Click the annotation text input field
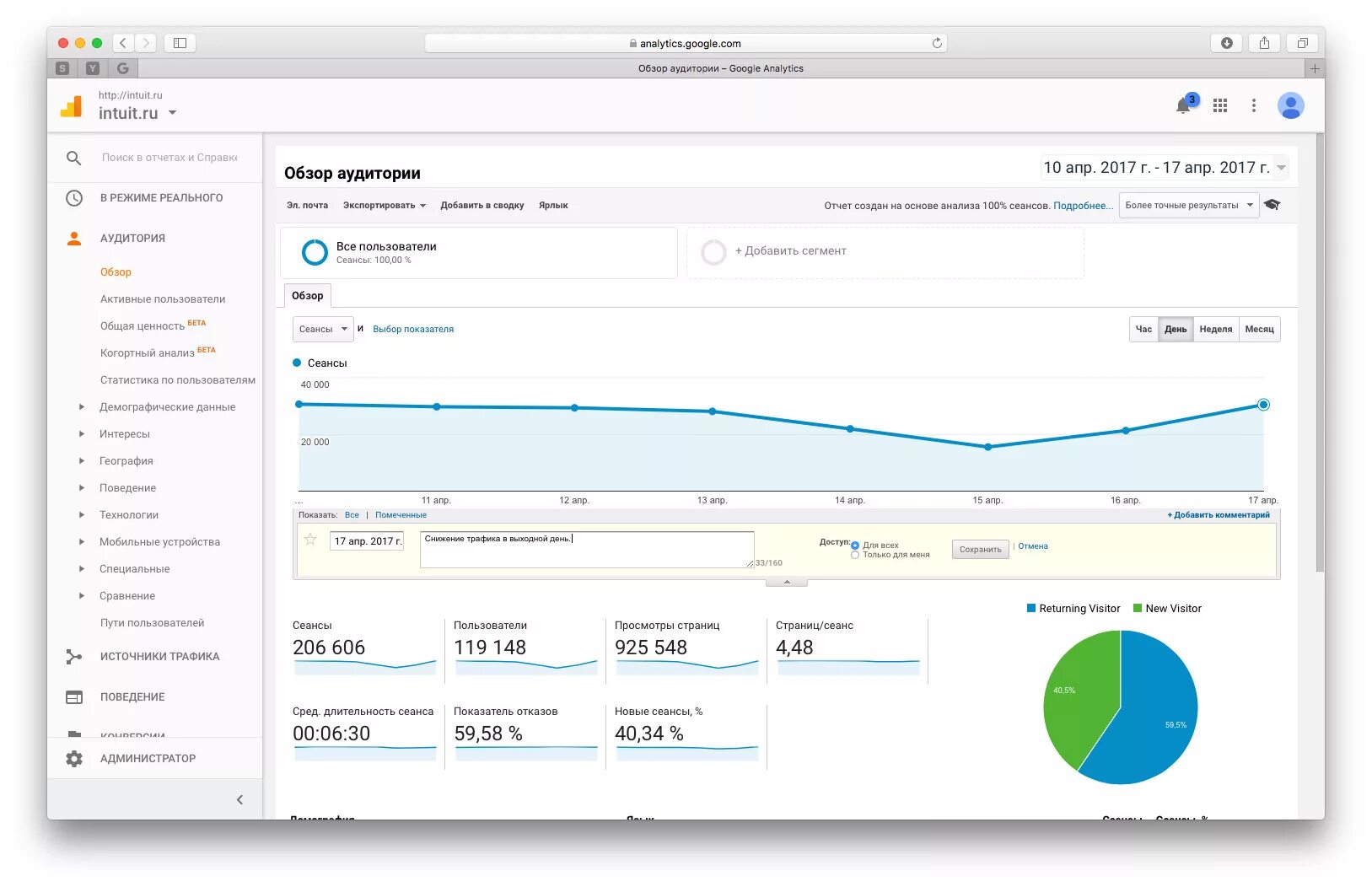1372x887 pixels. (587, 549)
